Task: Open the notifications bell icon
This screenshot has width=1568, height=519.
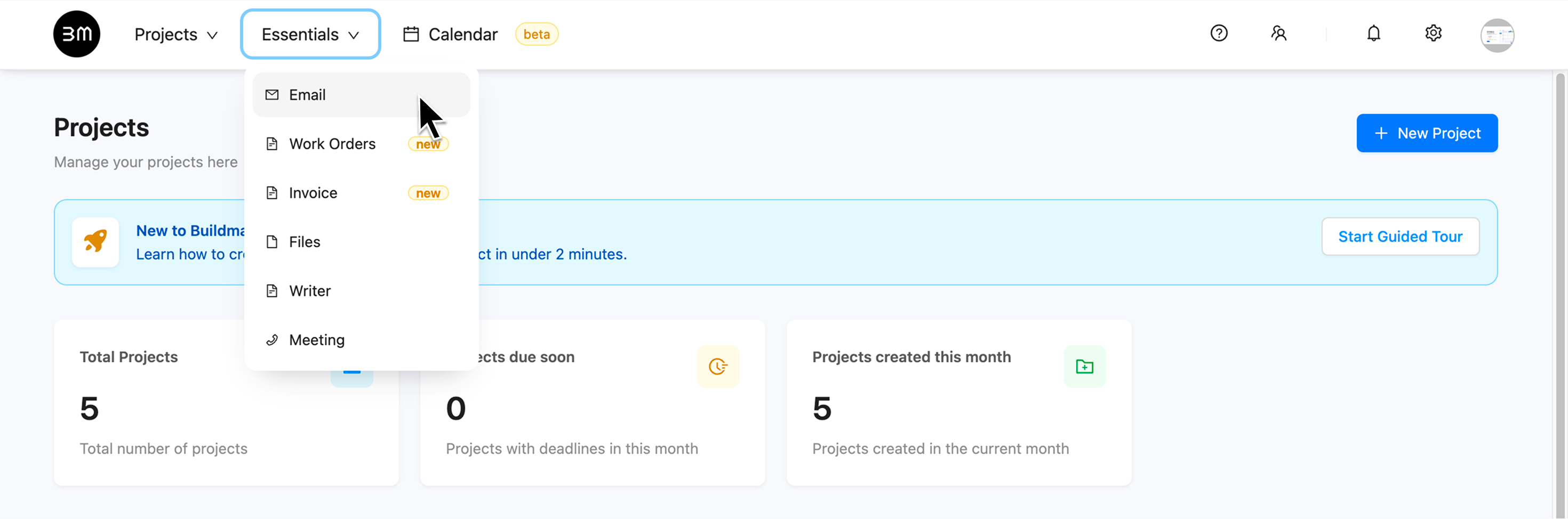Action: pyautogui.click(x=1373, y=34)
